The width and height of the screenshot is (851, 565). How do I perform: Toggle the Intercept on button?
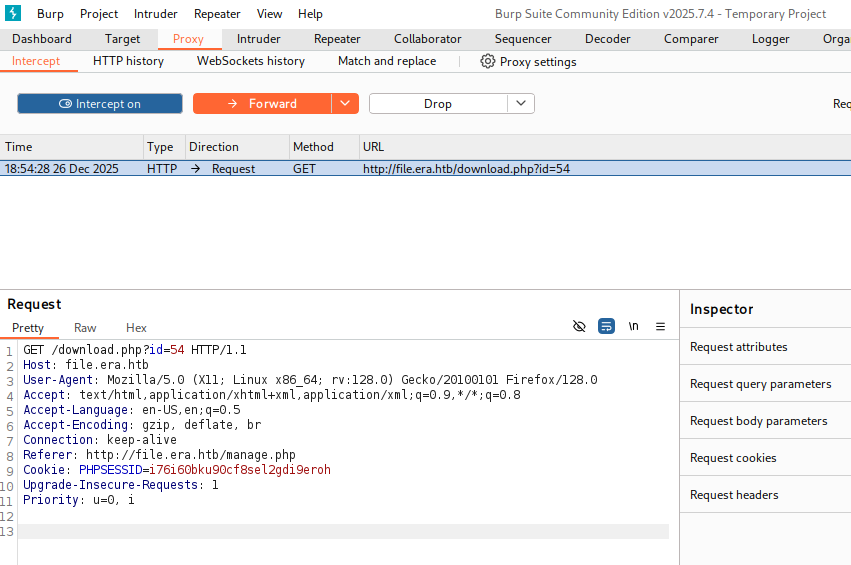coord(100,104)
